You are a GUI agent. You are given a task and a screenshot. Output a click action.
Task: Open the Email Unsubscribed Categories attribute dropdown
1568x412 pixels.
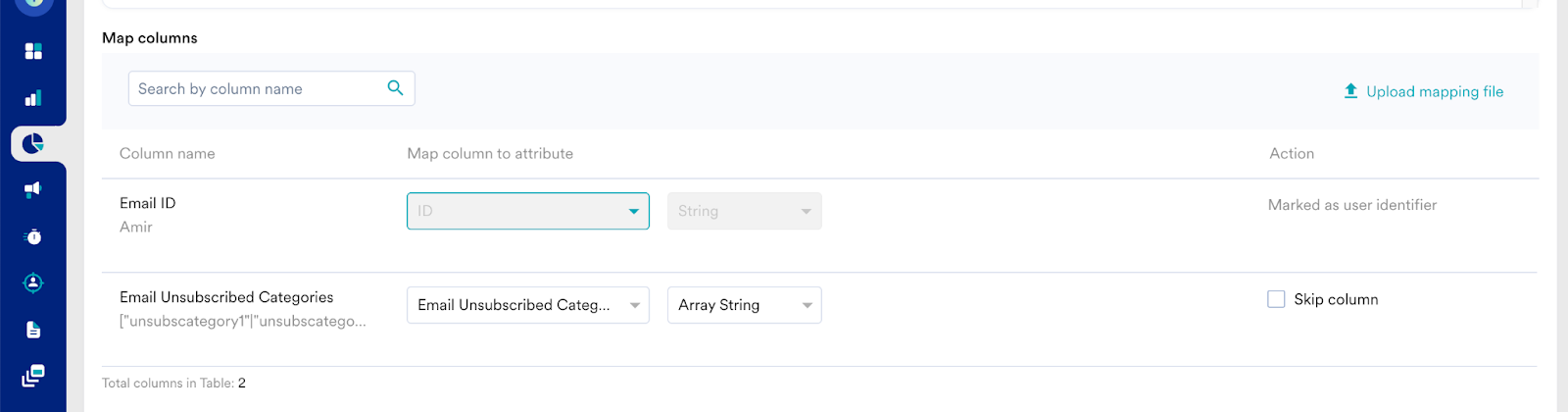click(527, 305)
